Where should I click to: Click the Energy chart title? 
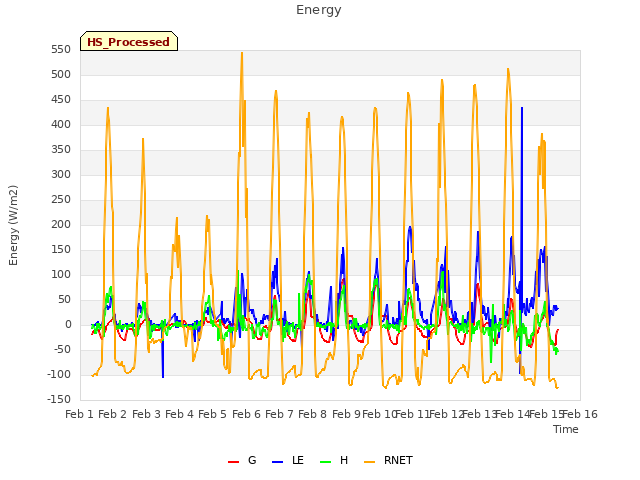[318, 10]
